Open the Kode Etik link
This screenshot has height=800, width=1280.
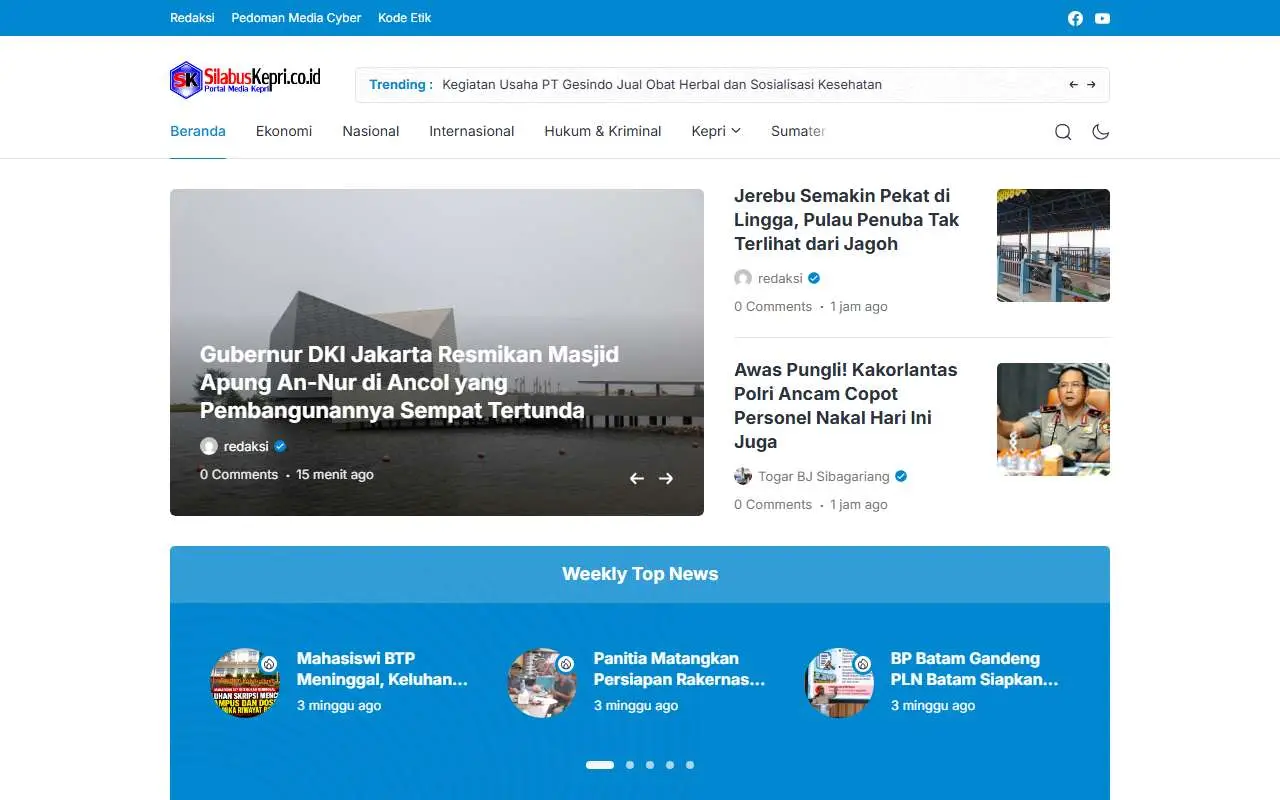[x=405, y=18]
